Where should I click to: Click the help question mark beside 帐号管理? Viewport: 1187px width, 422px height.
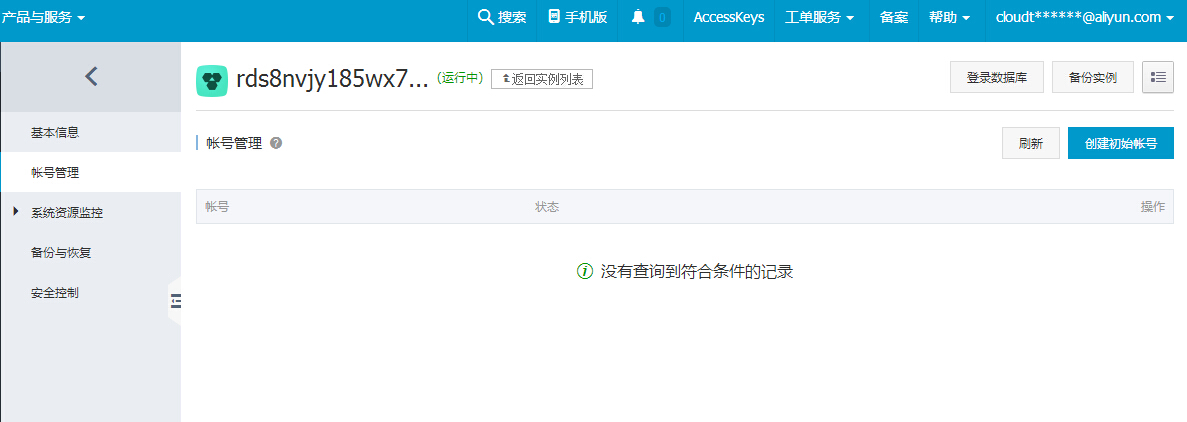click(x=276, y=144)
